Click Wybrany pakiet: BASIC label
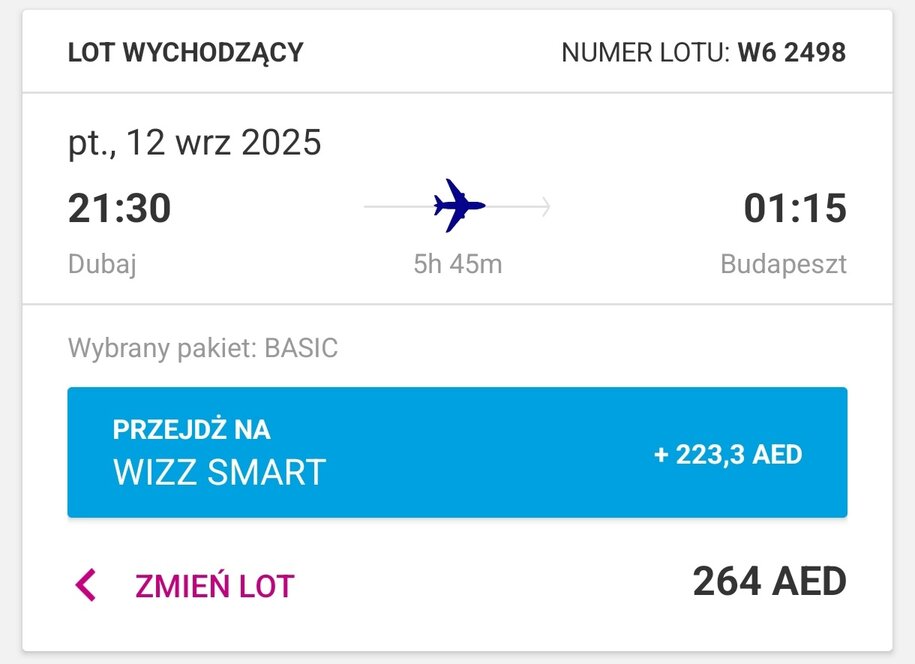 tap(203, 348)
